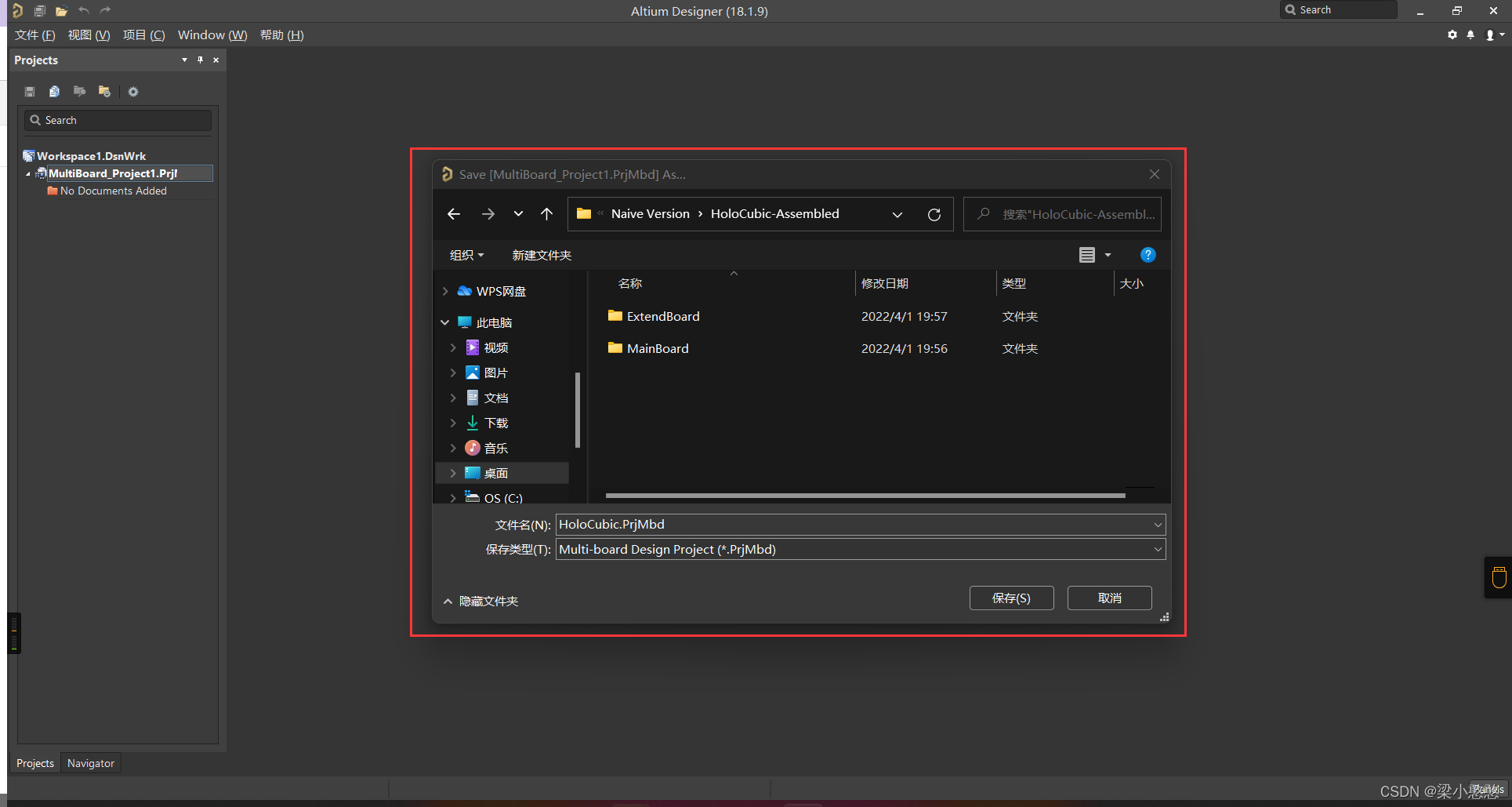Open the 组织 dropdown menu
The image size is (1512, 807).
click(466, 255)
